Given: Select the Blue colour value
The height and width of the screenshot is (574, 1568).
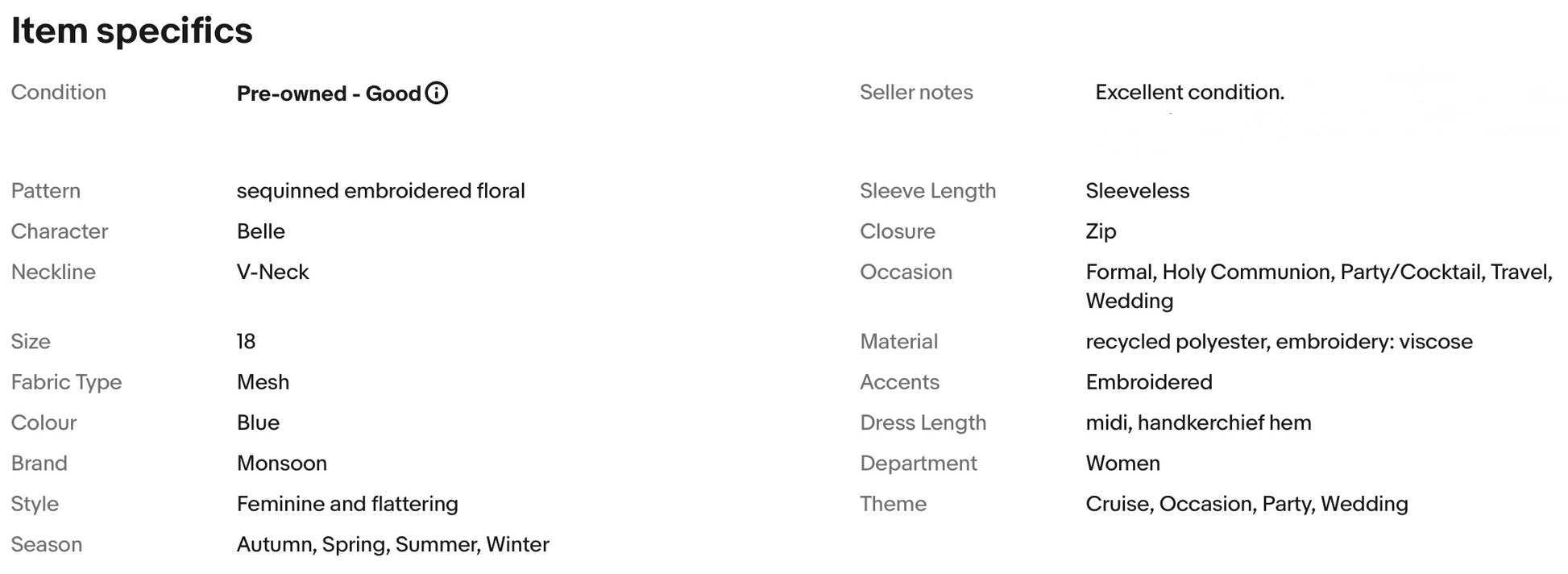Looking at the screenshot, I should [x=258, y=422].
